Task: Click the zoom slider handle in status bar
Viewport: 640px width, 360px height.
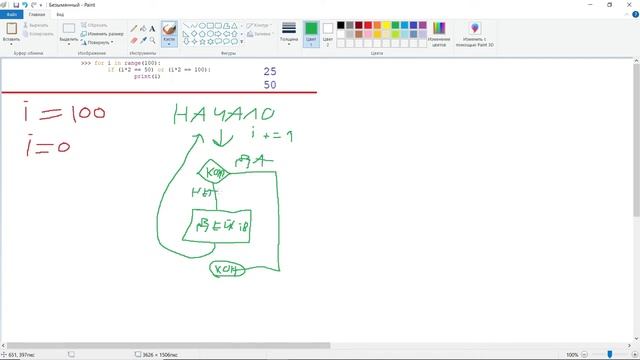Action: click(610, 355)
